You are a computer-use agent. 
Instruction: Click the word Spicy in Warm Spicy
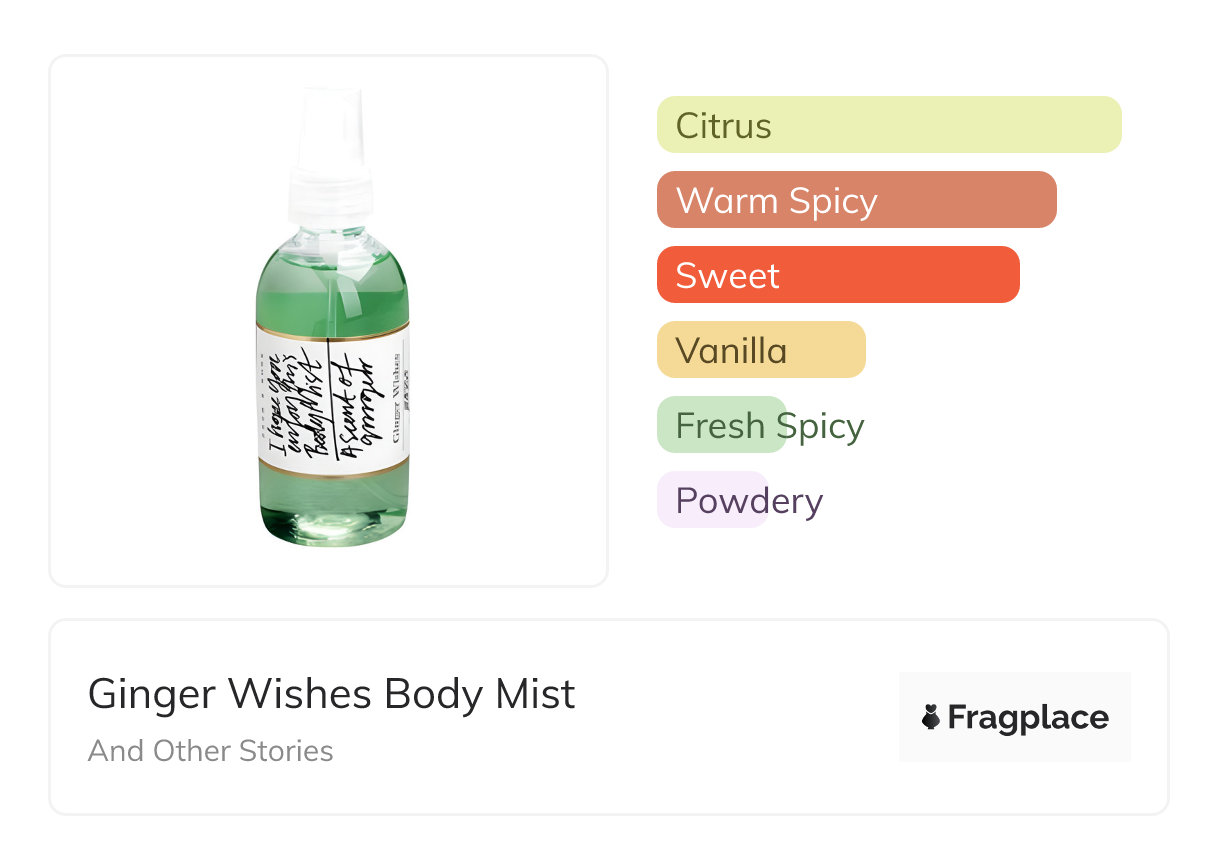832,200
